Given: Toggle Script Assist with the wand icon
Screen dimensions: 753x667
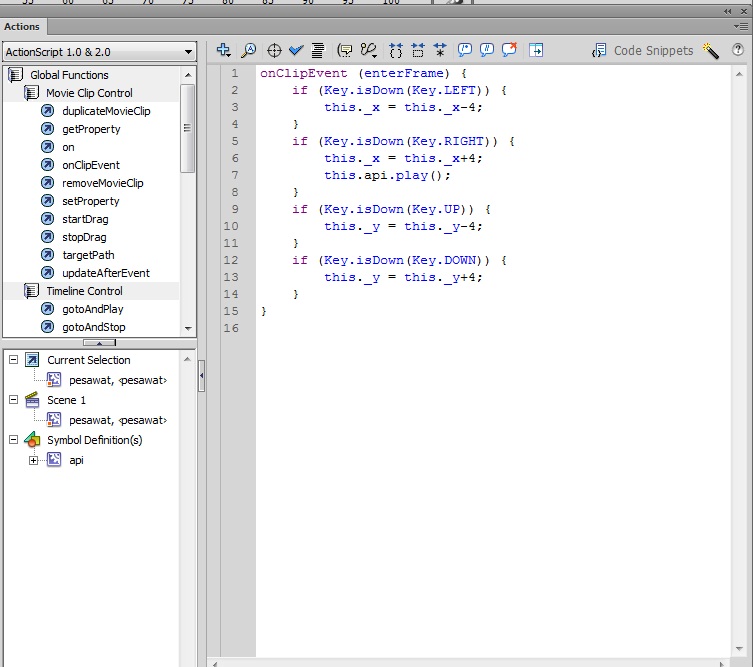Looking at the screenshot, I should click(710, 50).
